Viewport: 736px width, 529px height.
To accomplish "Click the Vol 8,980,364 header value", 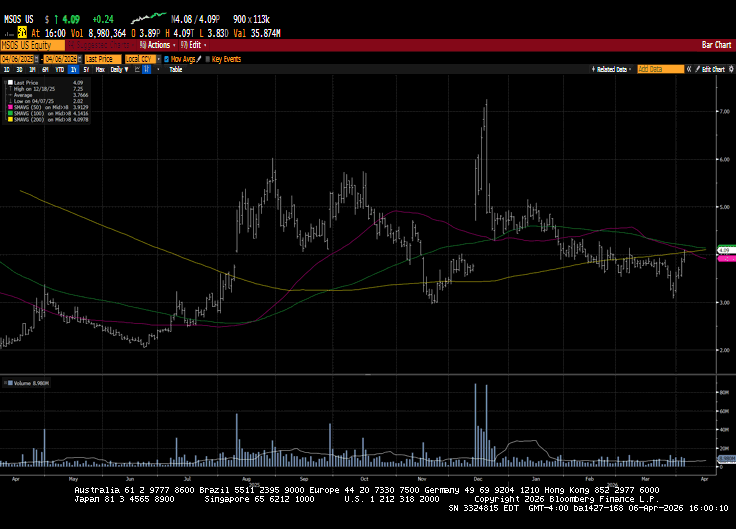I will point(98,33).
